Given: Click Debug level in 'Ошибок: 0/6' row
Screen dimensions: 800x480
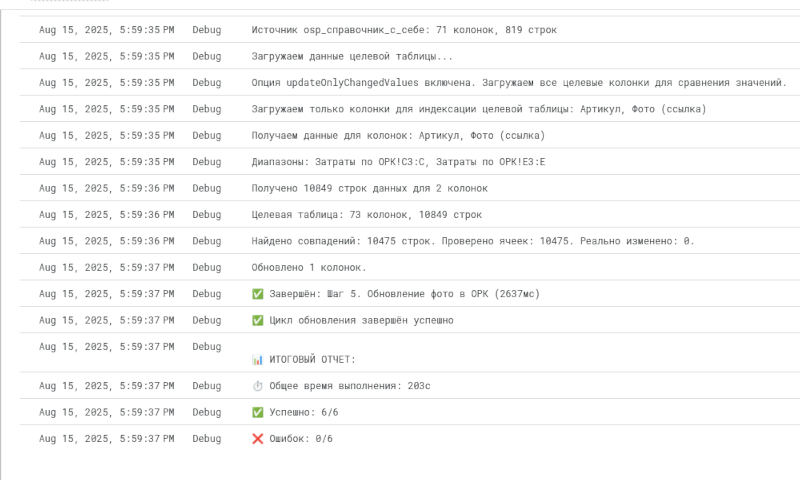Looking at the screenshot, I should tap(207, 439).
